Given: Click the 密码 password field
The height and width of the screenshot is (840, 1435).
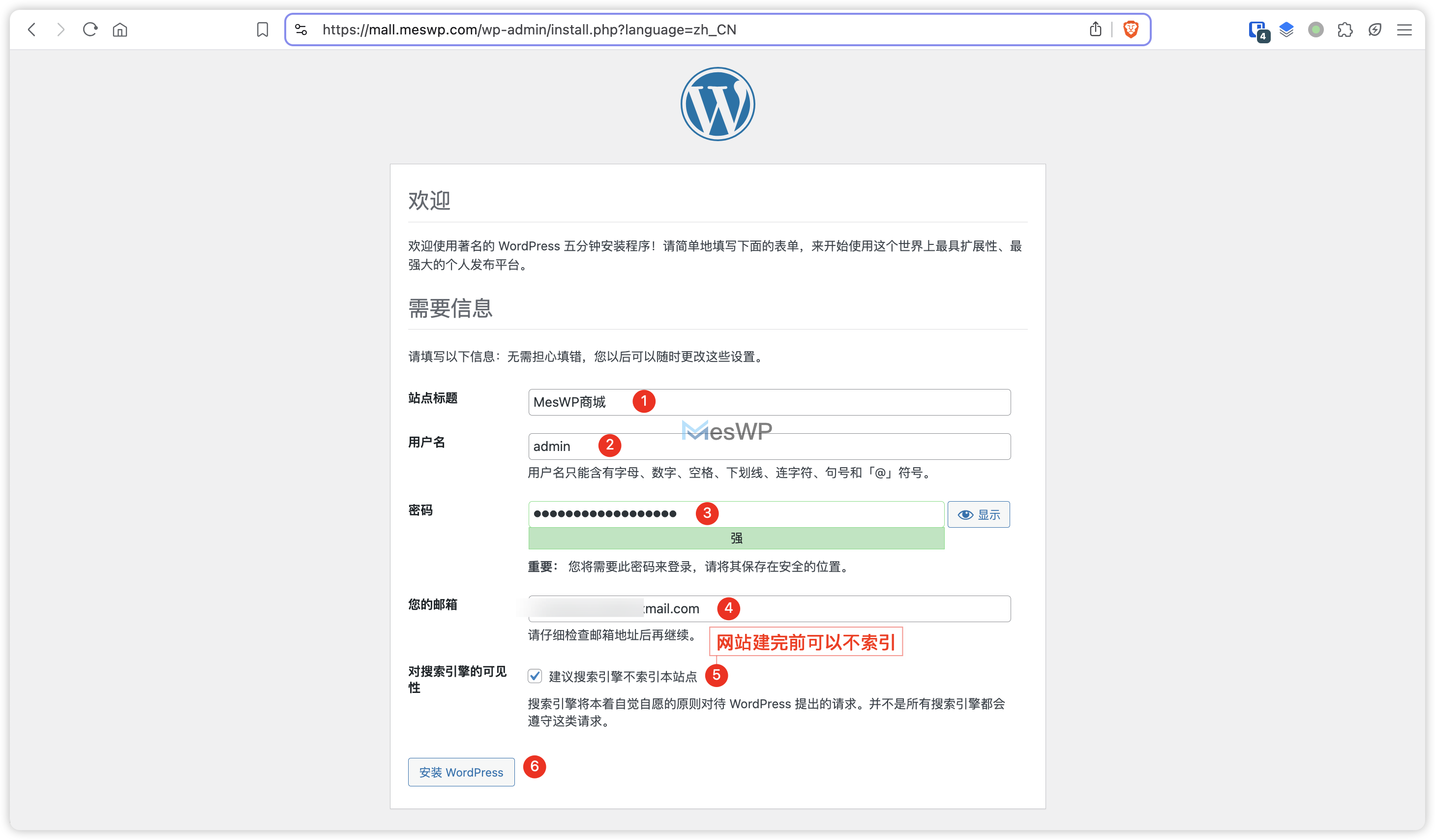Looking at the screenshot, I should click(736, 514).
